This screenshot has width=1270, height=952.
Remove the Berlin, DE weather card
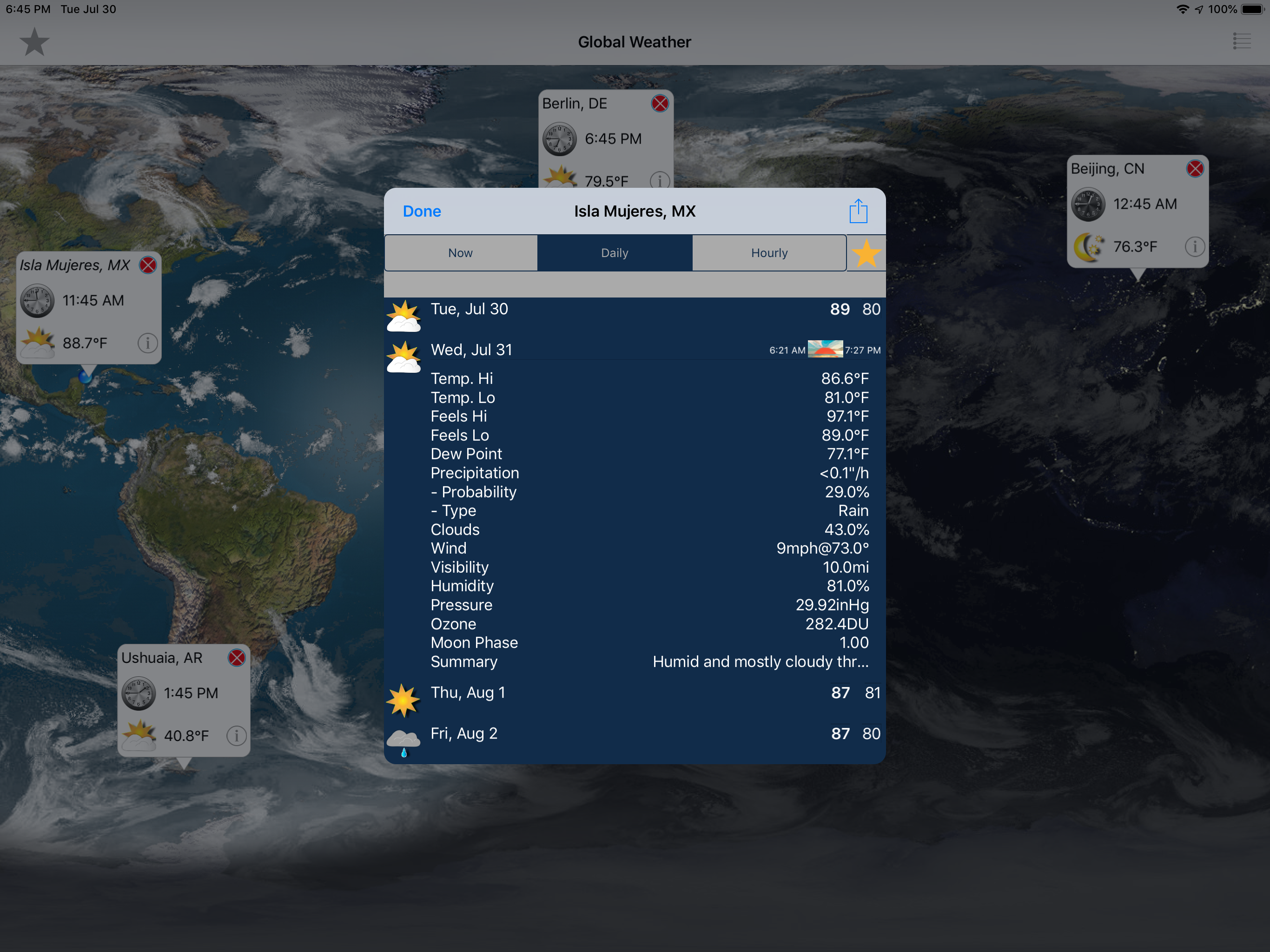coord(660,103)
